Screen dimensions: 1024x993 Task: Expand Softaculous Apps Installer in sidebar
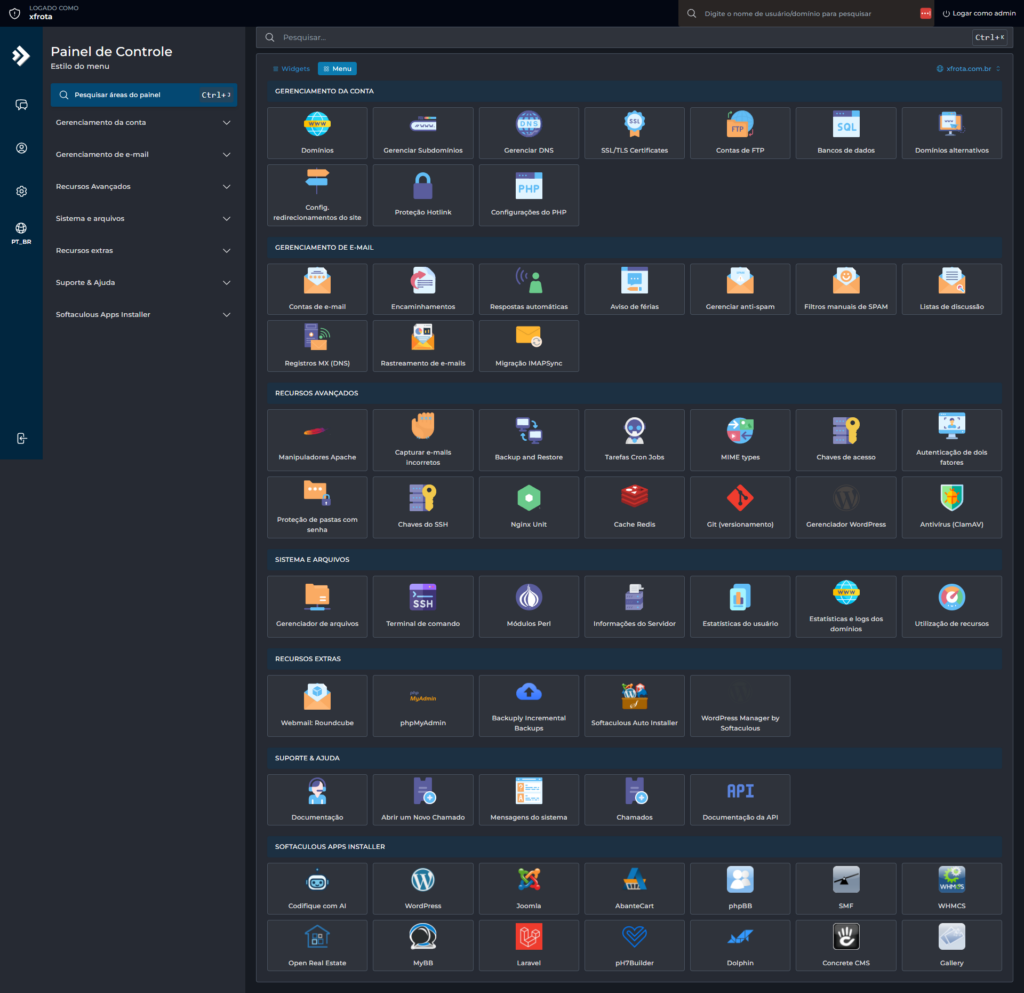[x=143, y=314]
